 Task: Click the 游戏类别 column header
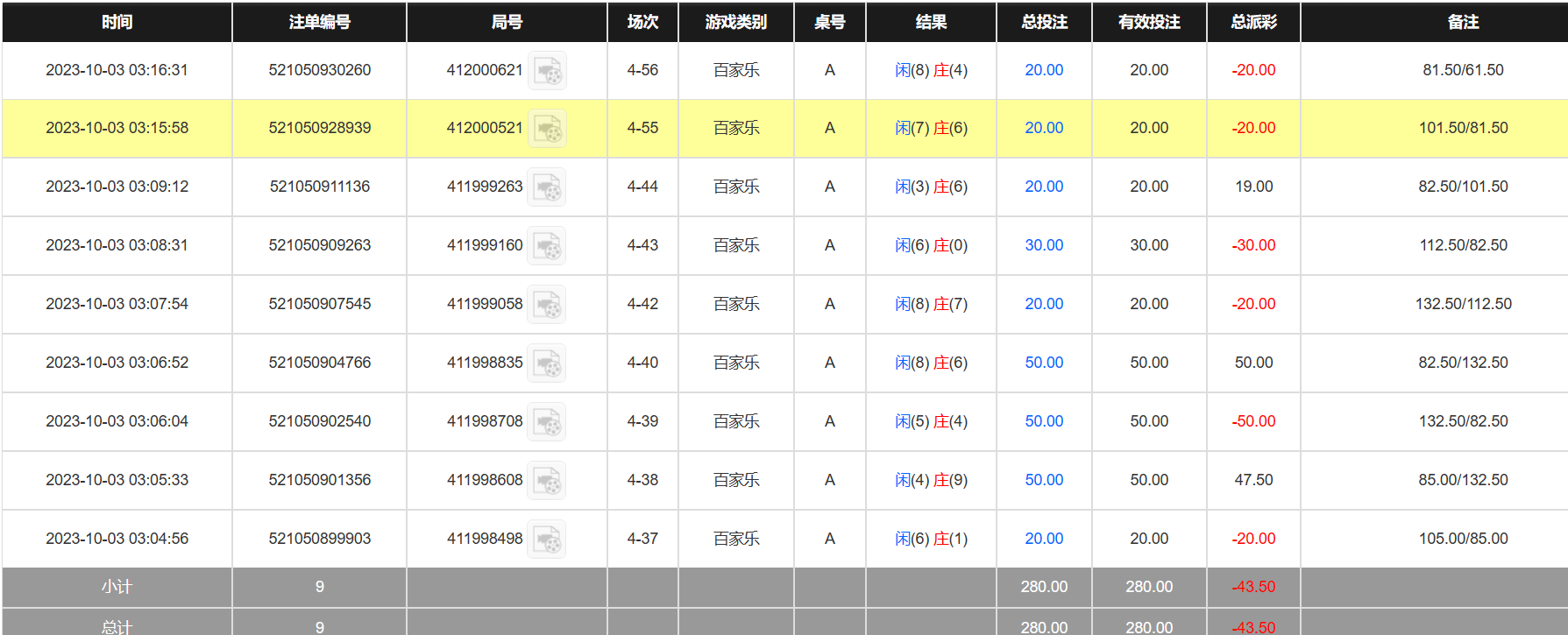736,22
